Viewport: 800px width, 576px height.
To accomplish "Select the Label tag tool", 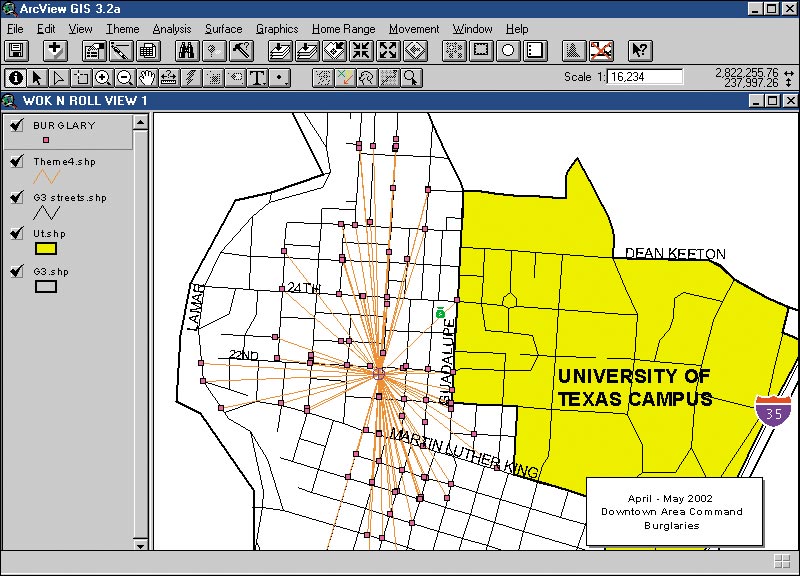I will coord(235,78).
